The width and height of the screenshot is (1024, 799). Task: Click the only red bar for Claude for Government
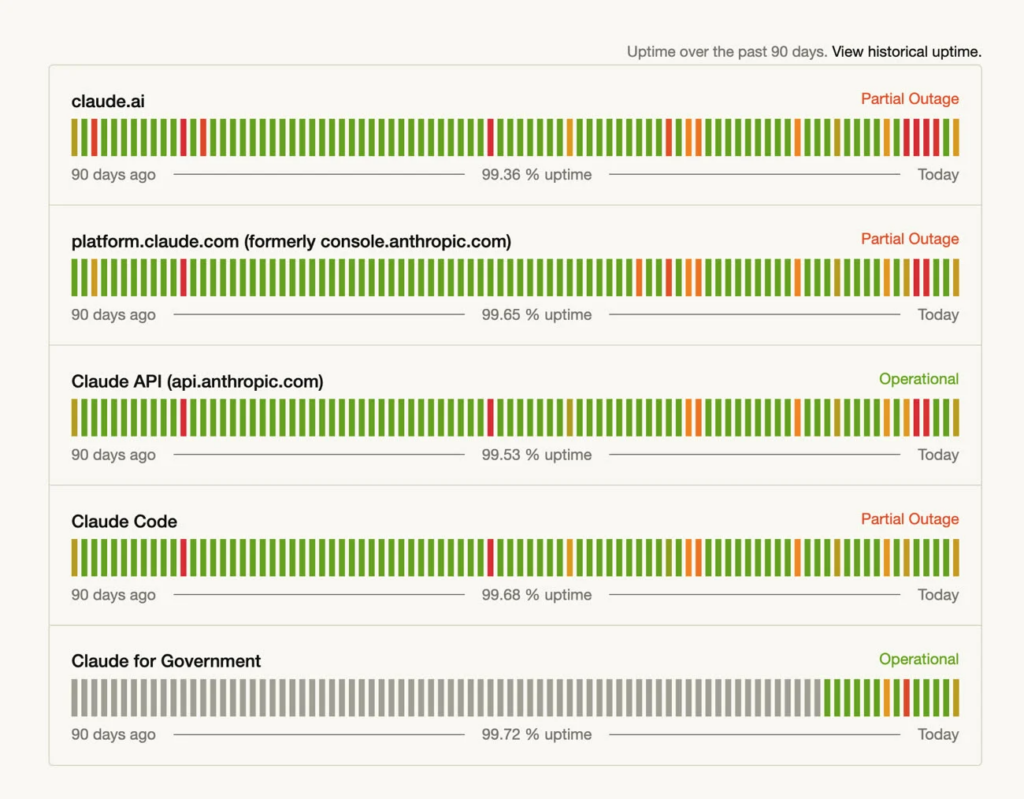906,697
